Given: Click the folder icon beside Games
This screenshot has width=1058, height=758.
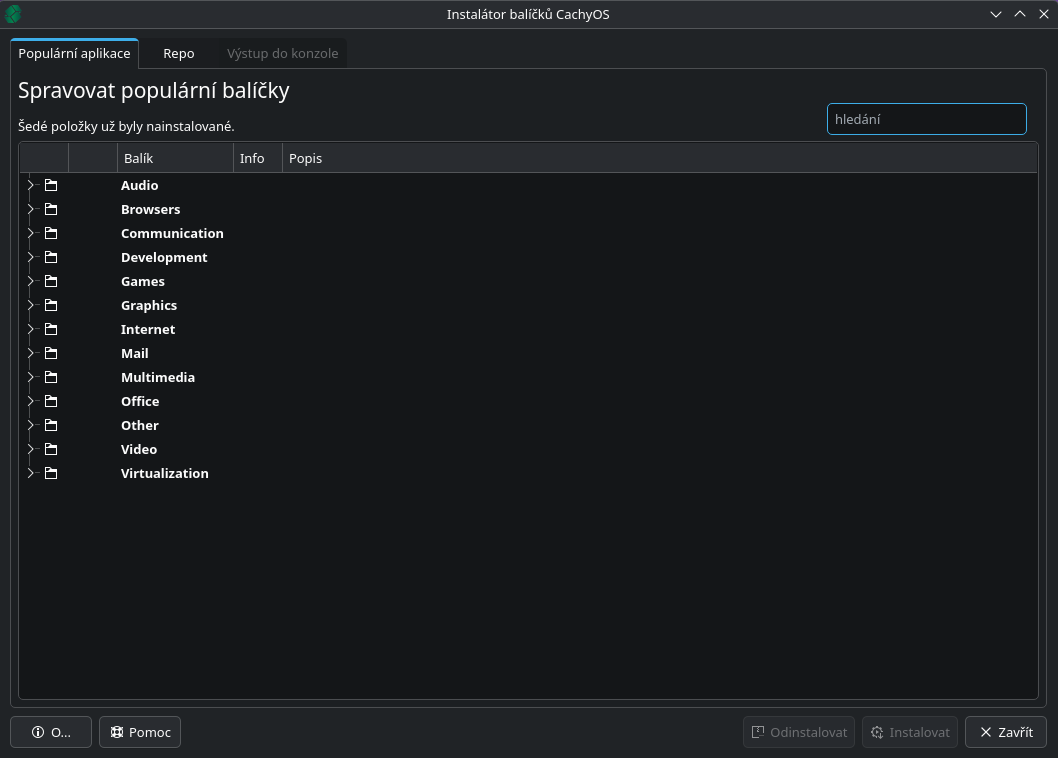Looking at the screenshot, I should [51, 281].
